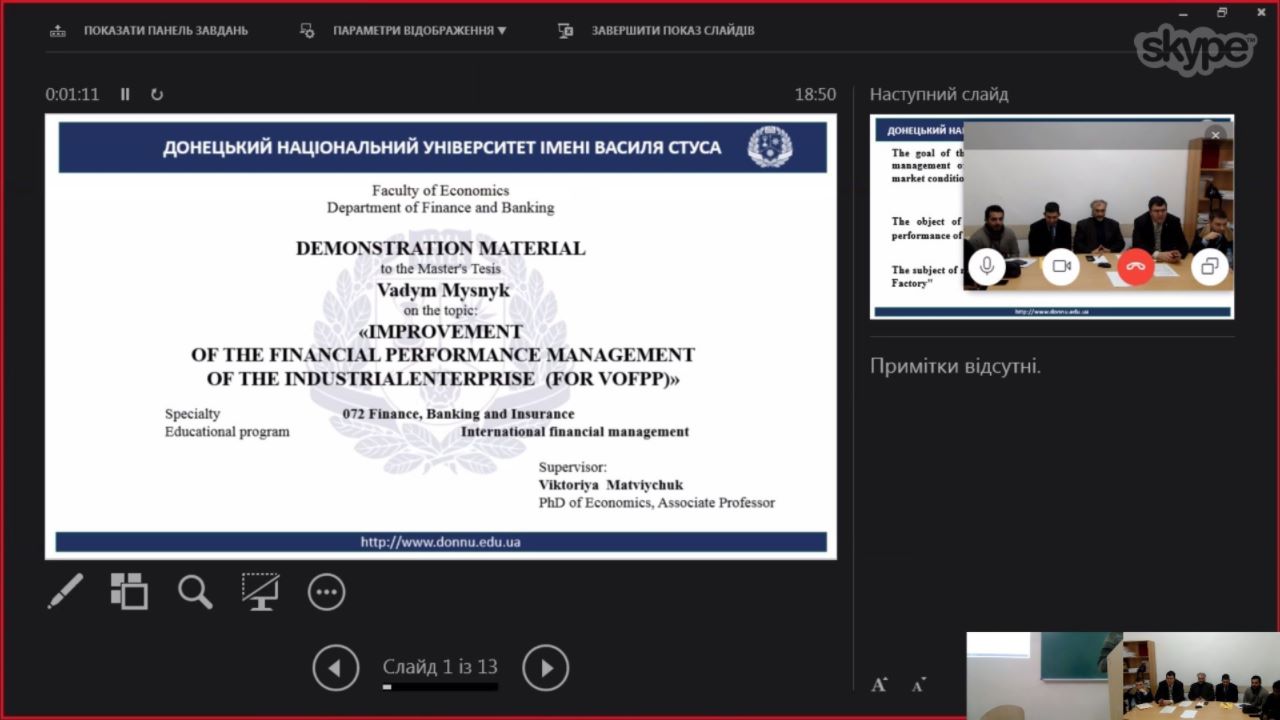Open more slide show options menu
This screenshot has height=720, width=1280.
click(326, 592)
